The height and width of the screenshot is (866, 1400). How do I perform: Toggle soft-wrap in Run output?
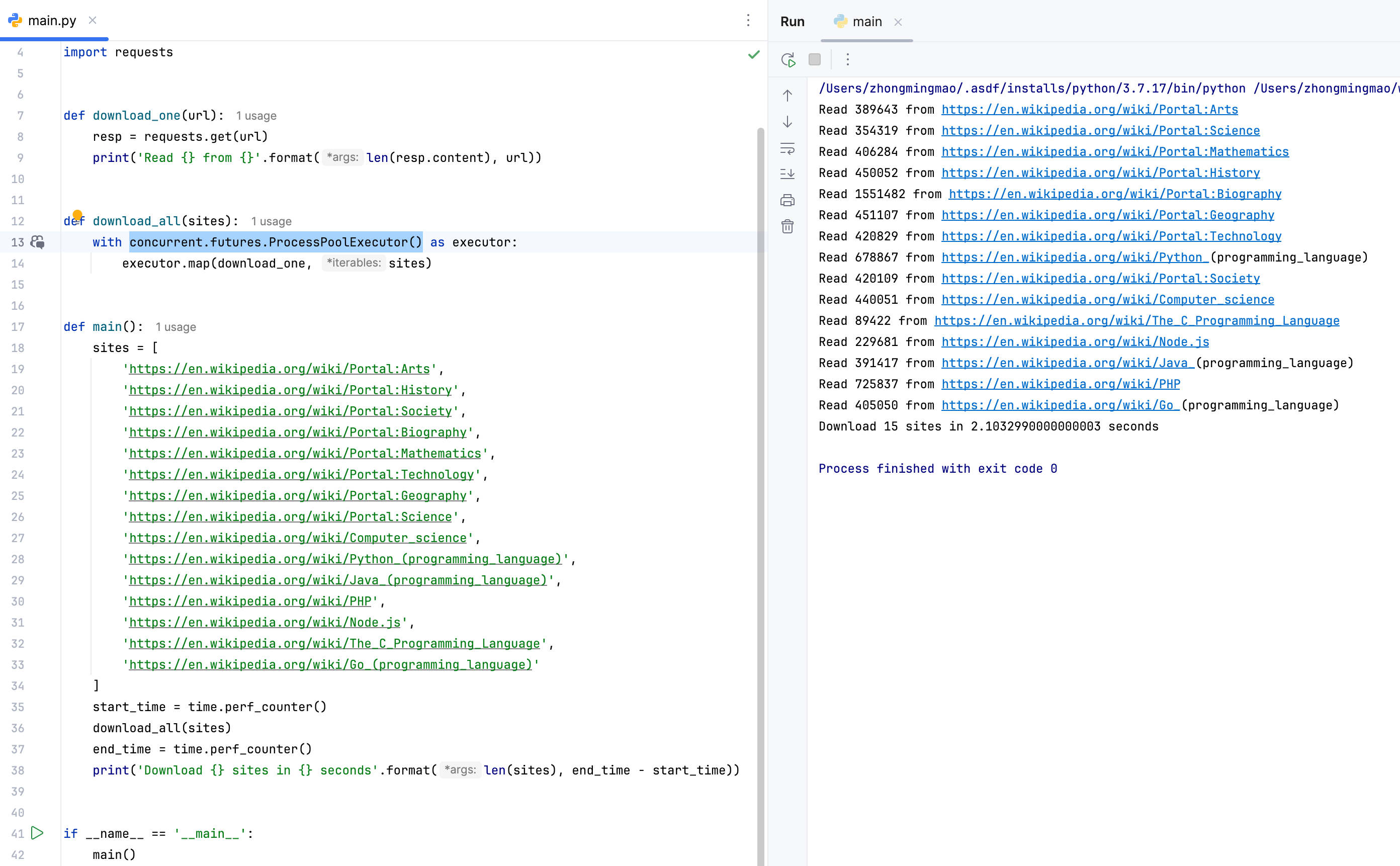click(787, 149)
